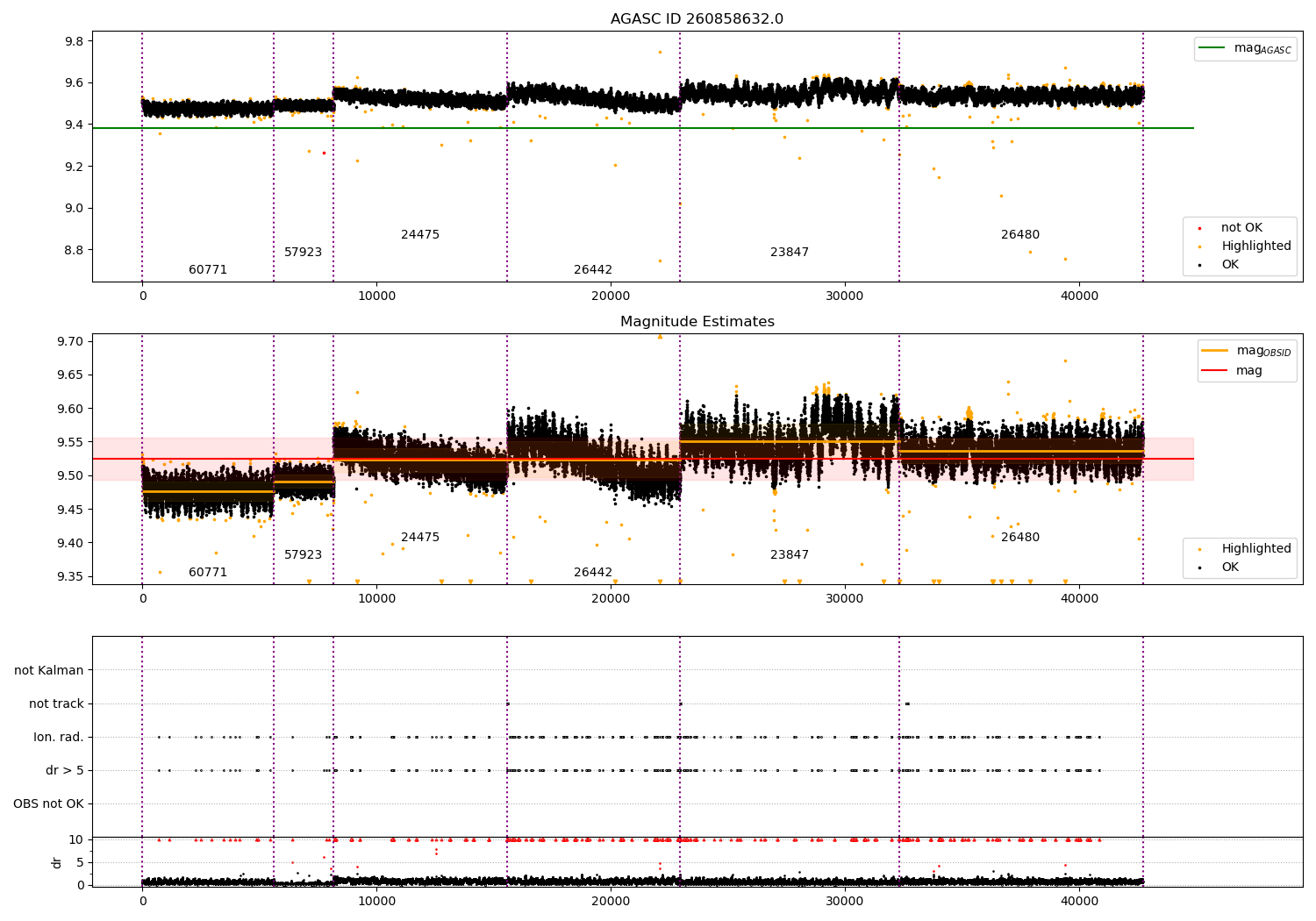Screen dimensions: 1316x921
Task: Click the 9.50 y-axis tick in middle plot
Action: point(71,475)
